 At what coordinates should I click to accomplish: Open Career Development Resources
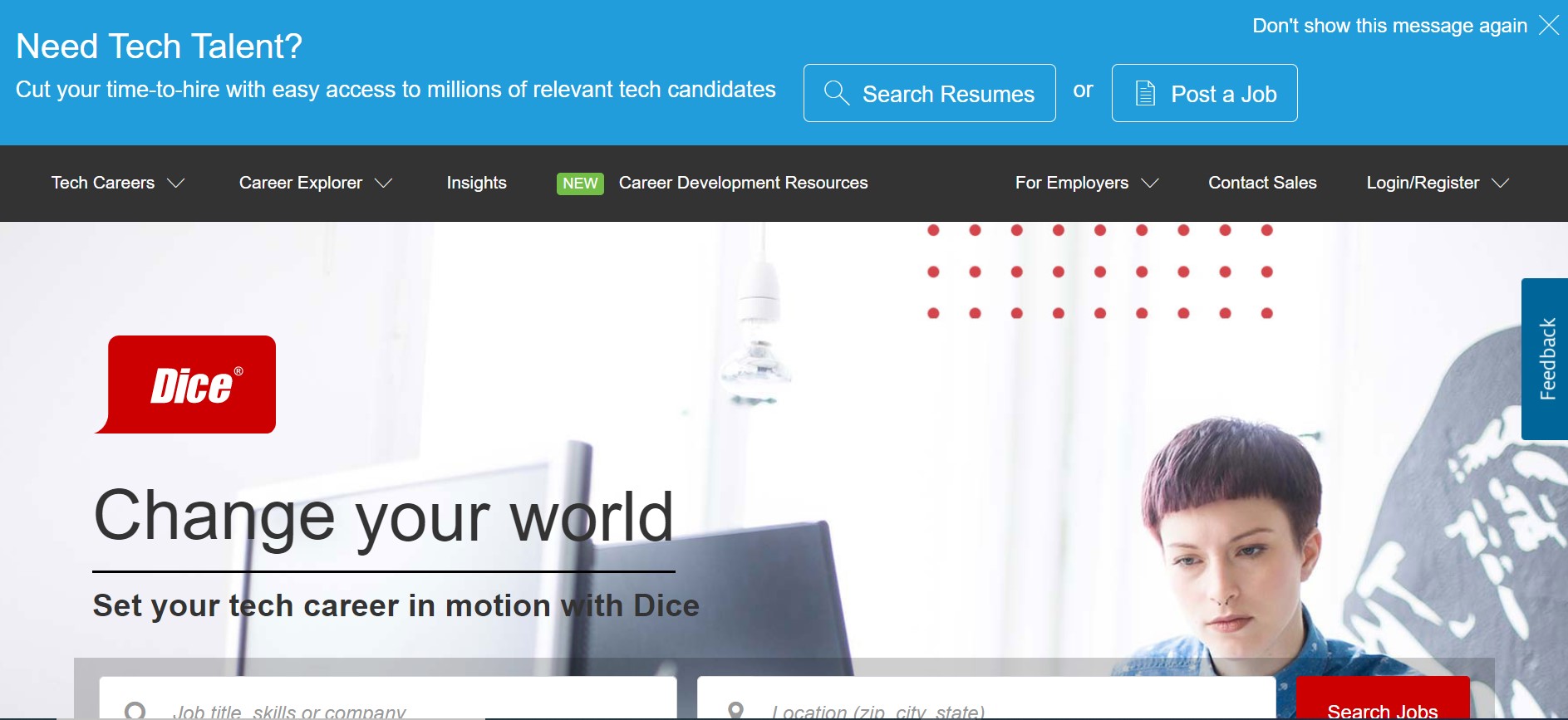pyautogui.click(x=743, y=183)
